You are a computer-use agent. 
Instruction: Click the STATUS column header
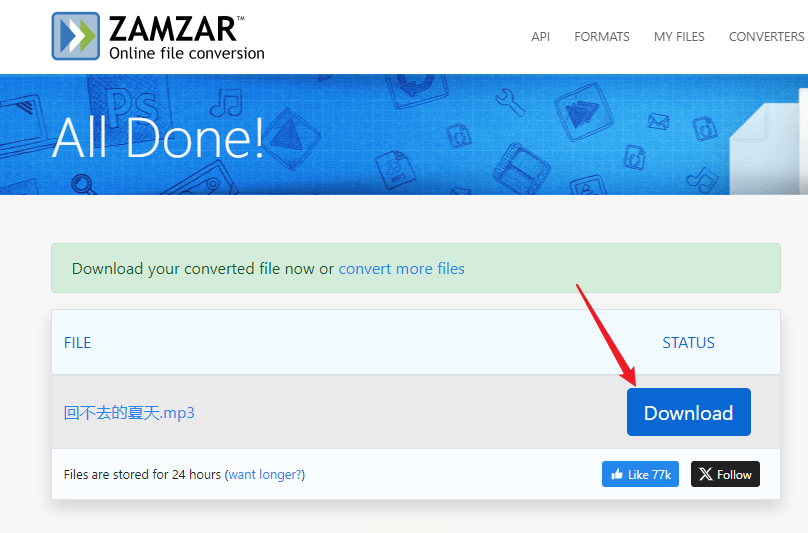688,342
